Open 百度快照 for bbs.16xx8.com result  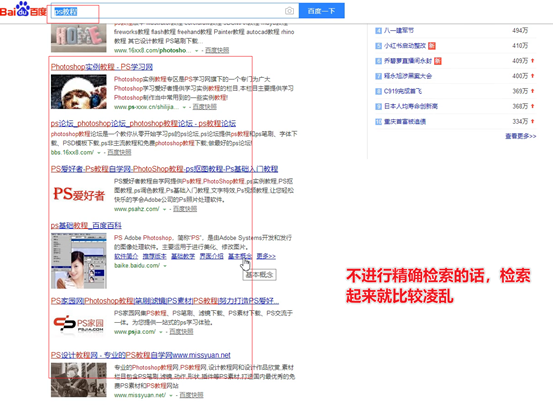point(119,152)
